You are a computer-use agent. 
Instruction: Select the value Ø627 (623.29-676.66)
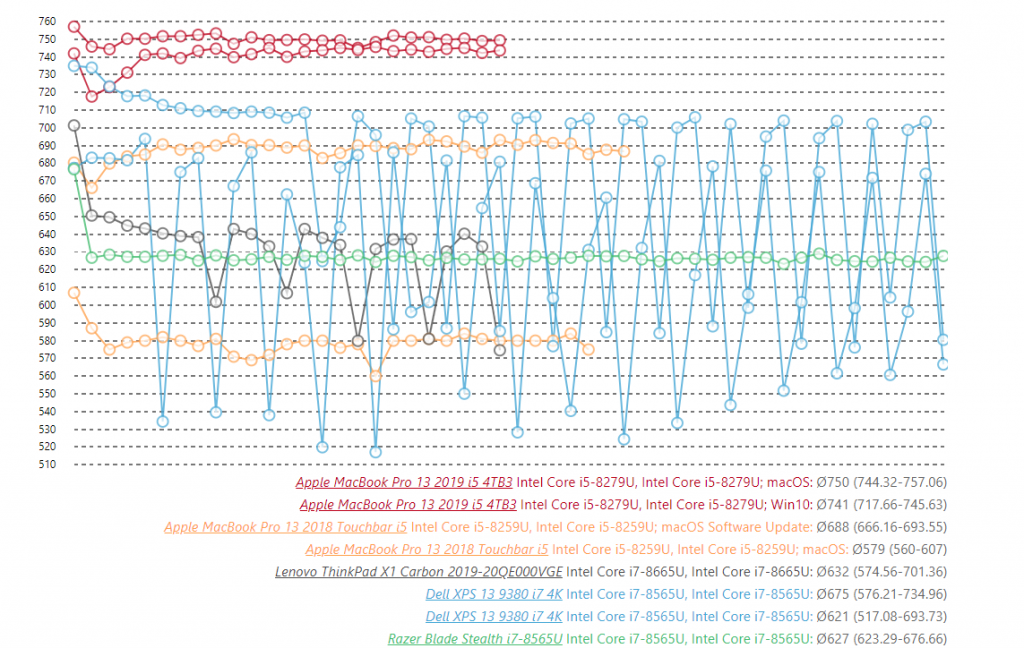(882, 638)
